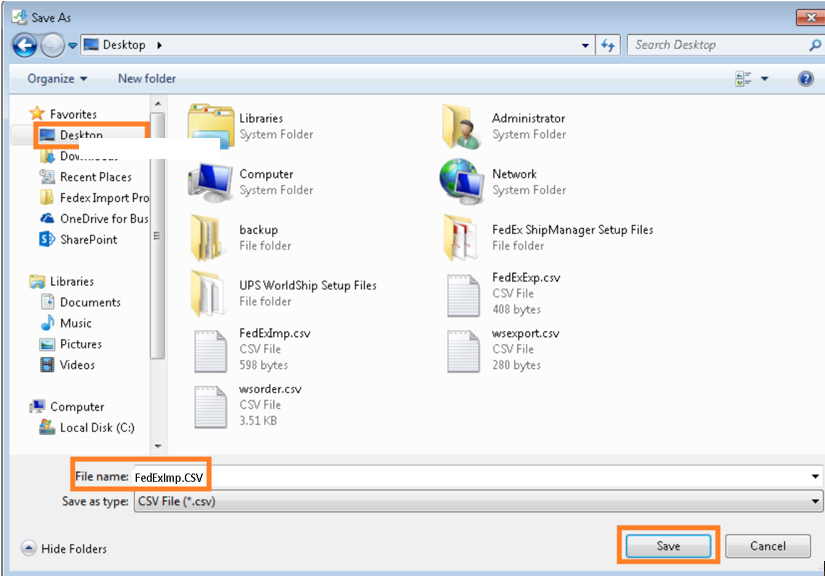Change the view with the view icon
Screen dimensions: 825x576
pos(743,79)
